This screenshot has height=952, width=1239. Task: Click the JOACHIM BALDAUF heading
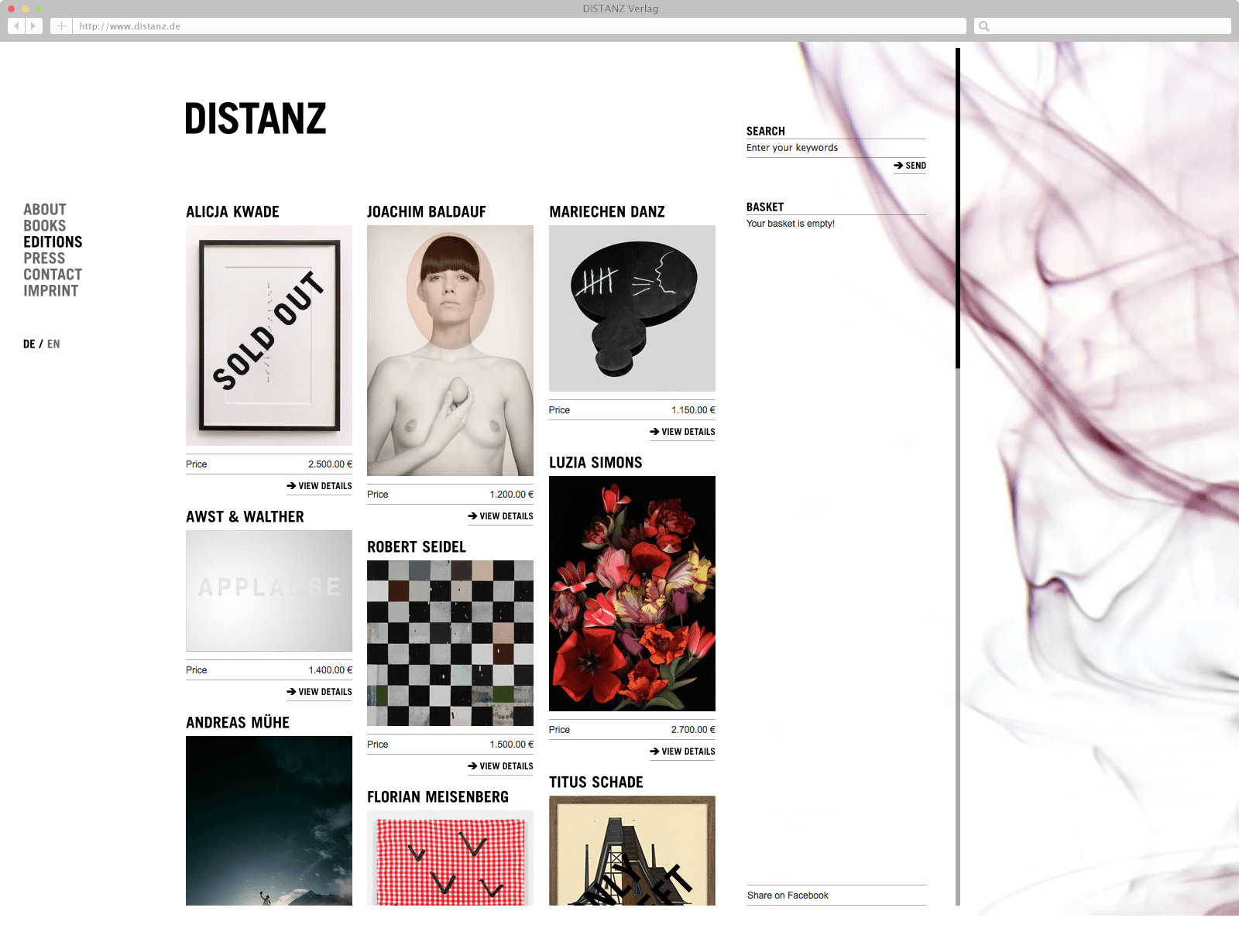coord(427,212)
